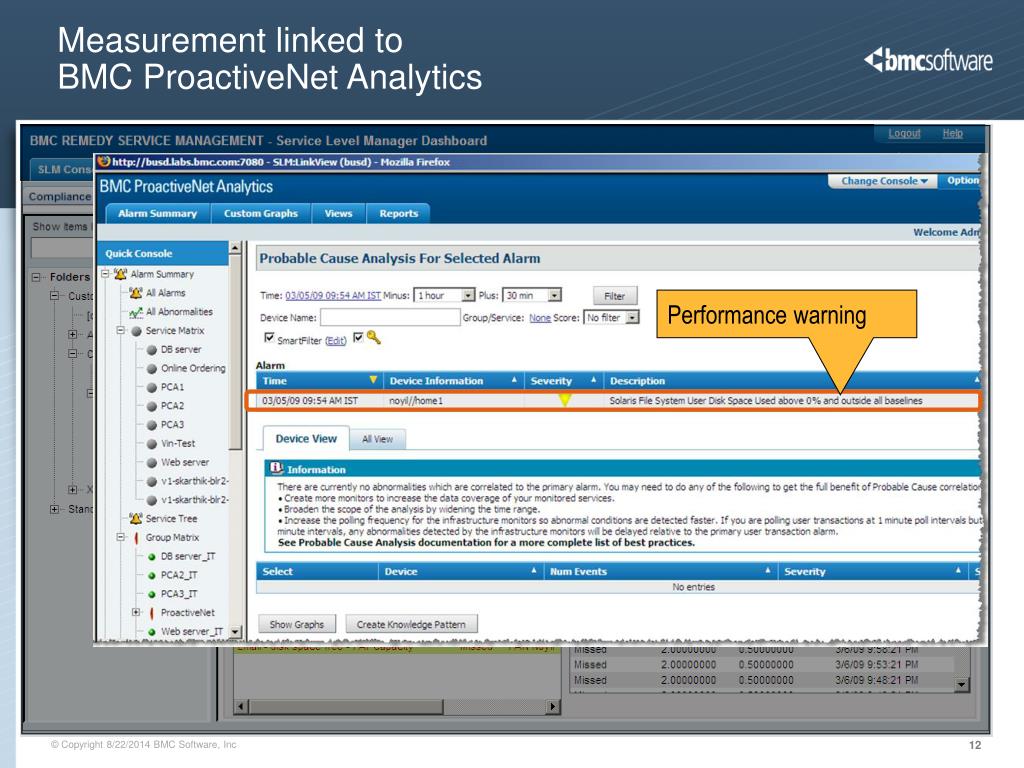Select the All View tab
The height and width of the screenshot is (768, 1024).
377,440
